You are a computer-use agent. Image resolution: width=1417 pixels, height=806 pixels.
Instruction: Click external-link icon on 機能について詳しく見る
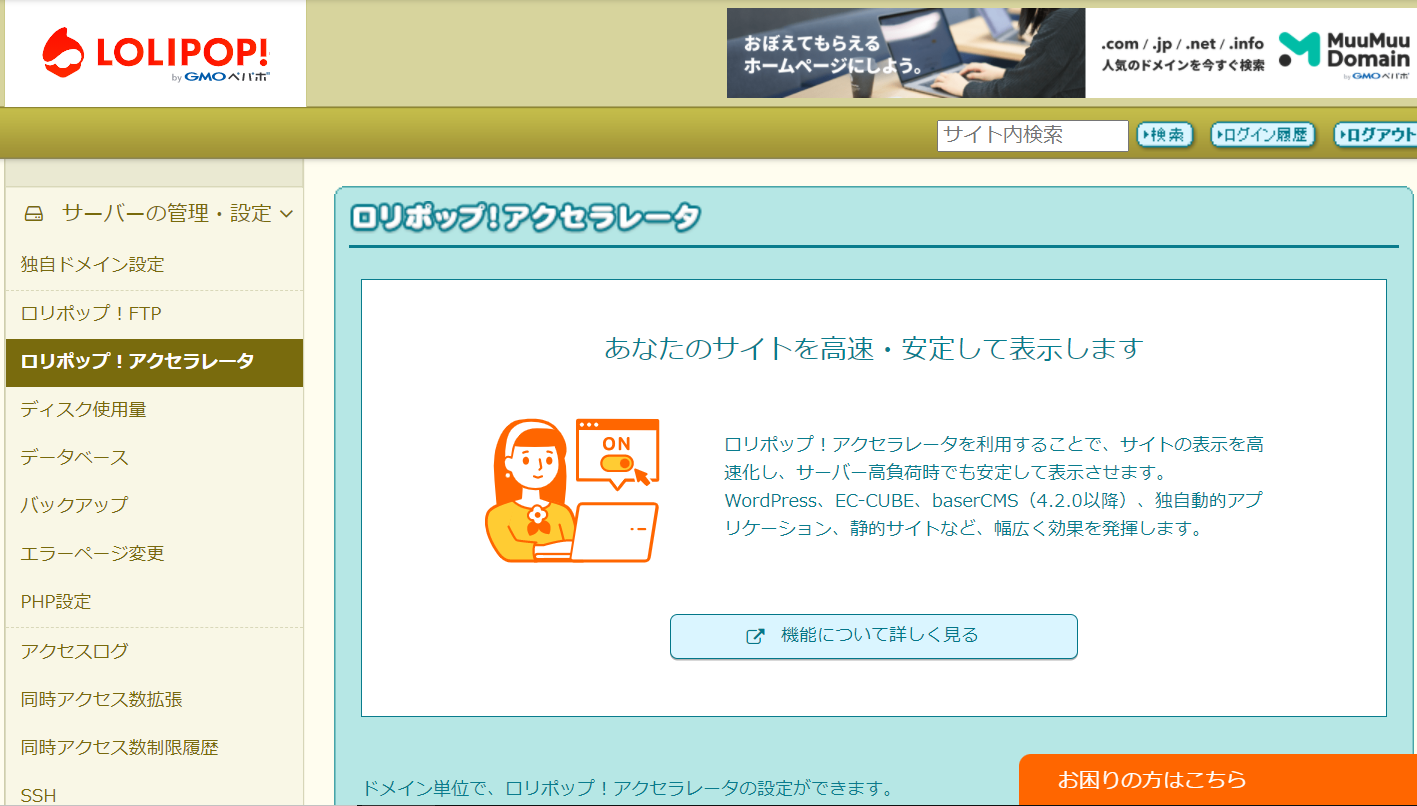pyautogui.click(x=756, y=636)
